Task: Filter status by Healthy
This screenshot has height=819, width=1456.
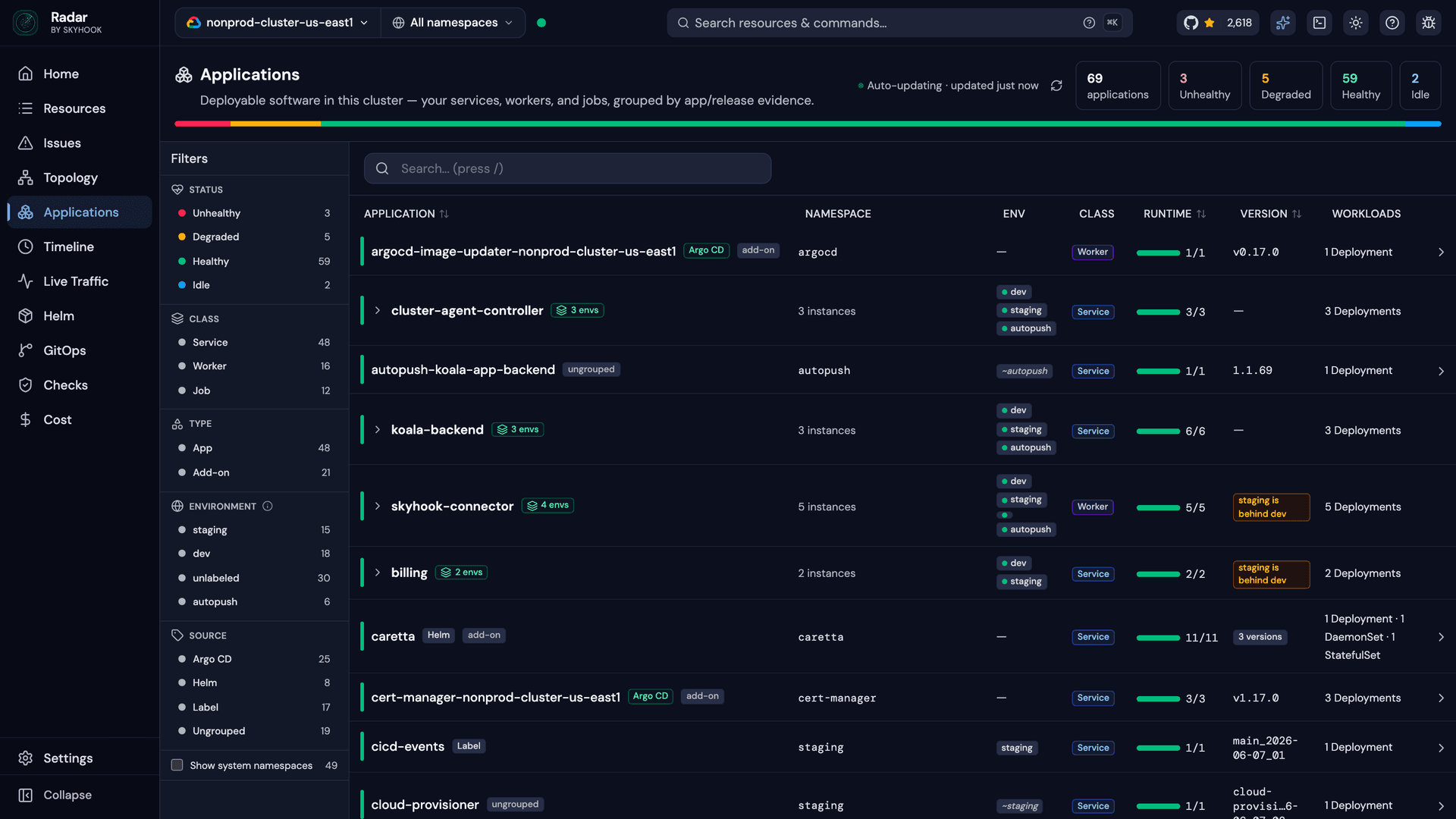Action: [254, 261]
